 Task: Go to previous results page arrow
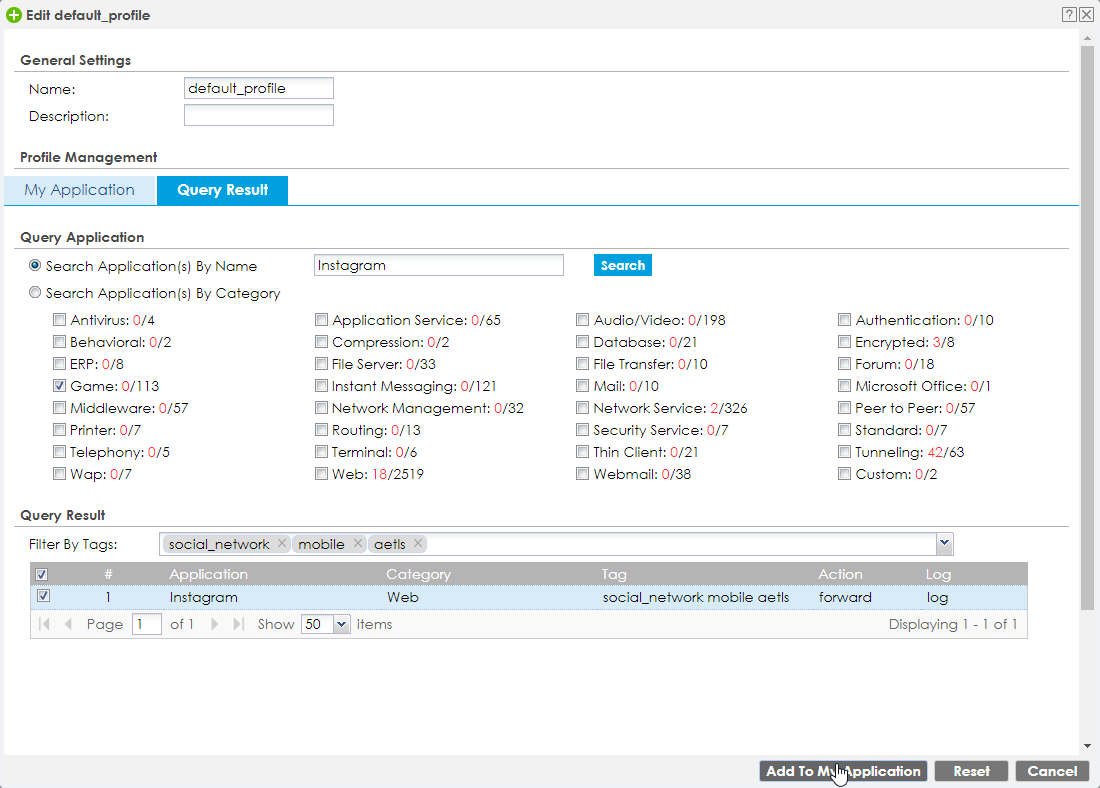click(x=68, y=624)
